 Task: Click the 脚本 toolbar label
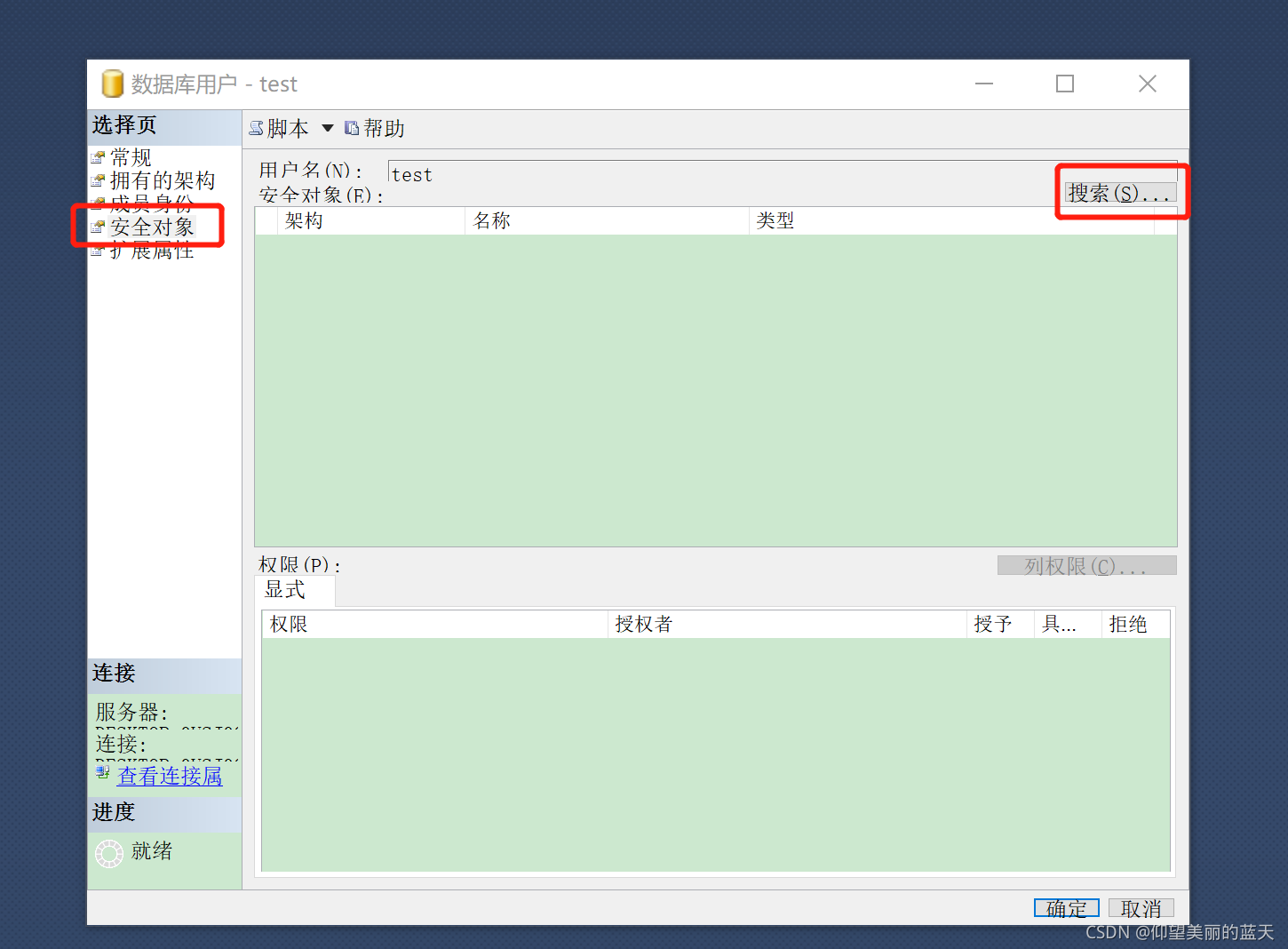[288, 129]
